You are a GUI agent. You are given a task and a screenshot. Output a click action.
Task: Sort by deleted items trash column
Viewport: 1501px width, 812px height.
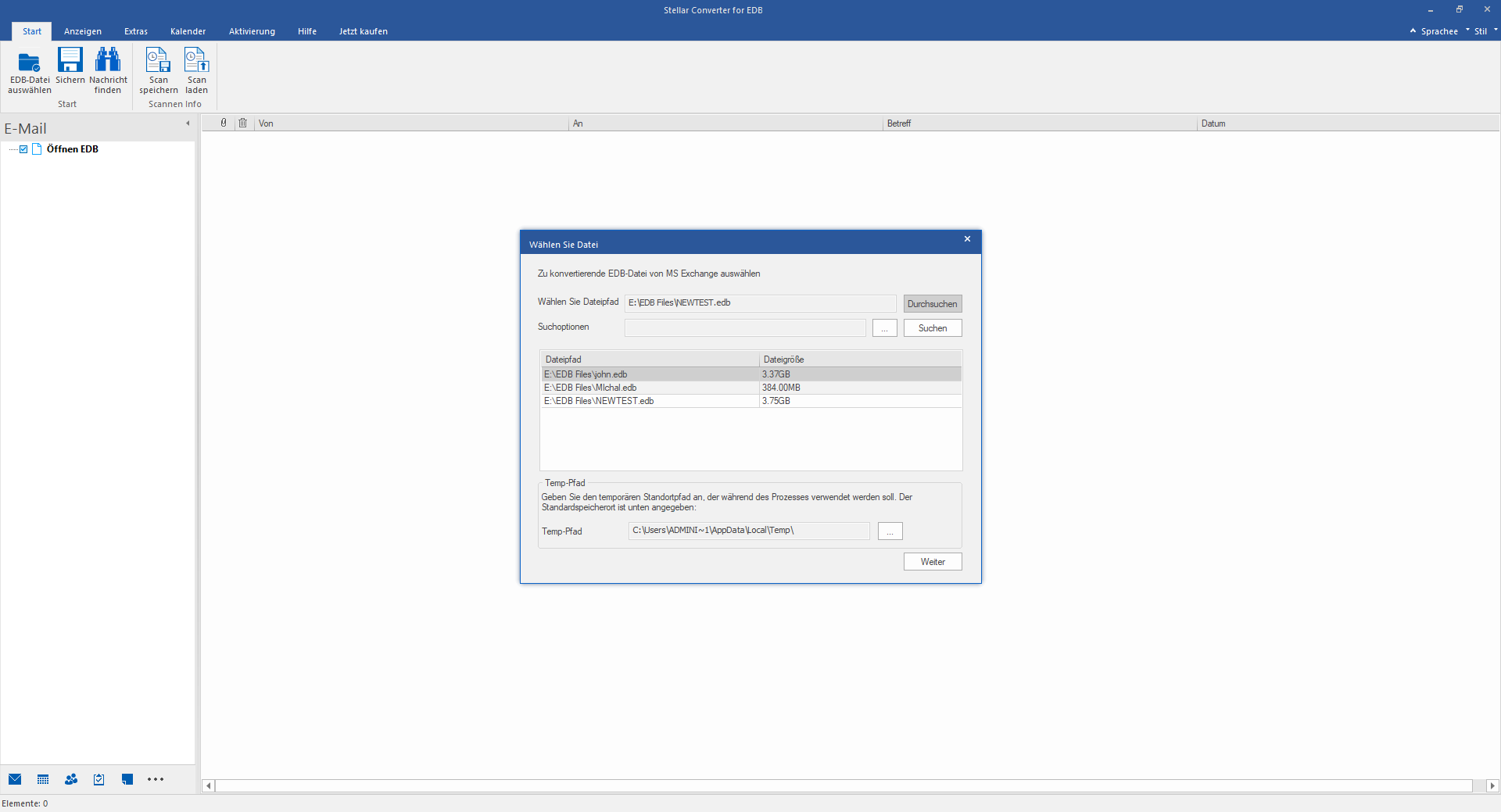tap(243, 123)
